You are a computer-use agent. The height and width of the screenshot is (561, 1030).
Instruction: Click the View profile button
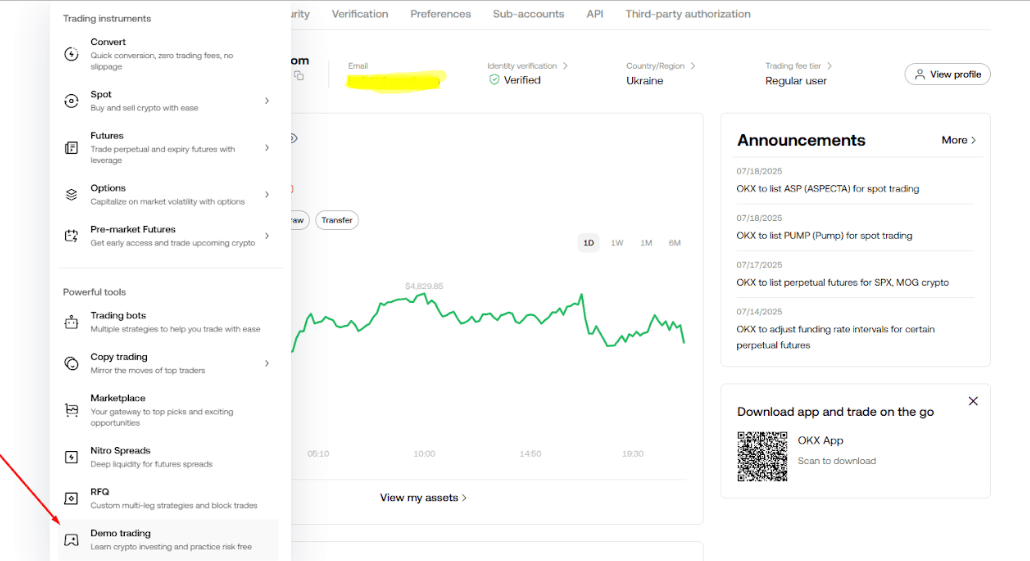pyautogui.click(x=947, y=74)
